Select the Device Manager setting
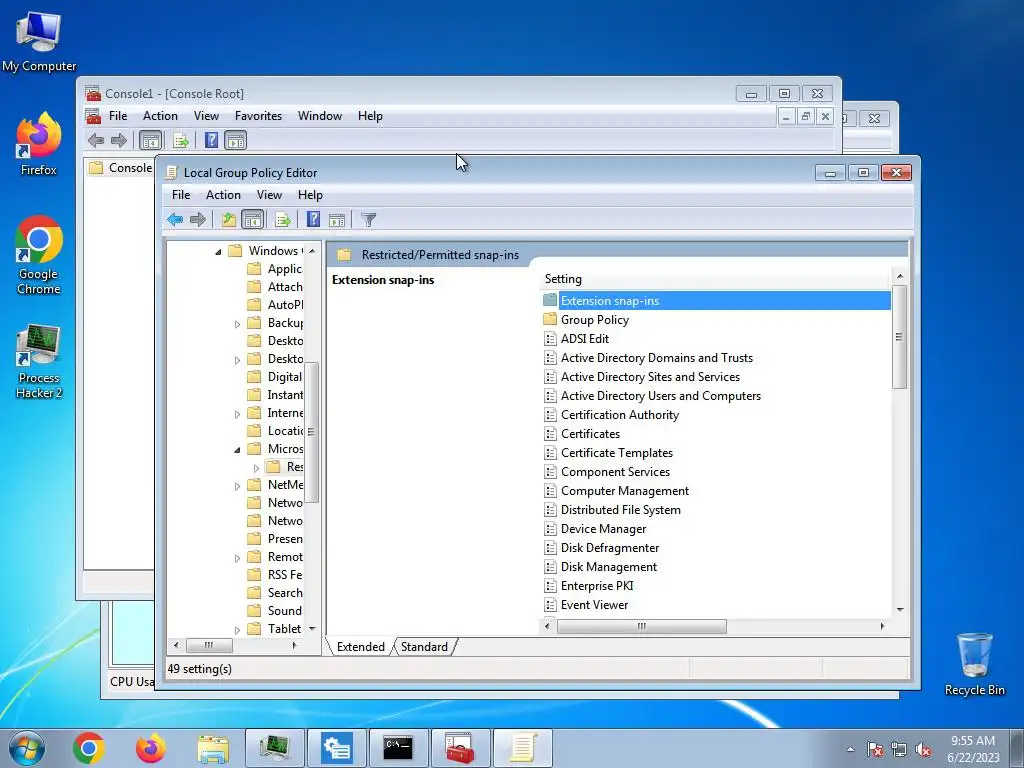 click(x=603, y=529)
